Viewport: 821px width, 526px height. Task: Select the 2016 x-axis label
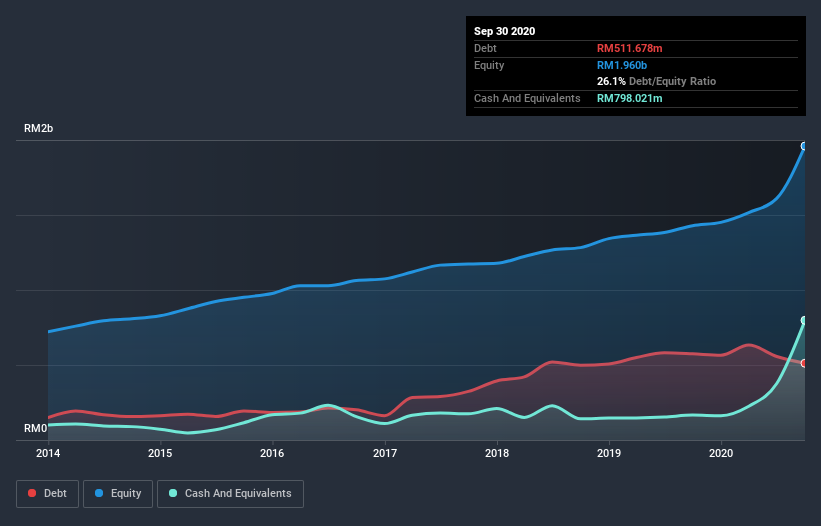point(272,453)
